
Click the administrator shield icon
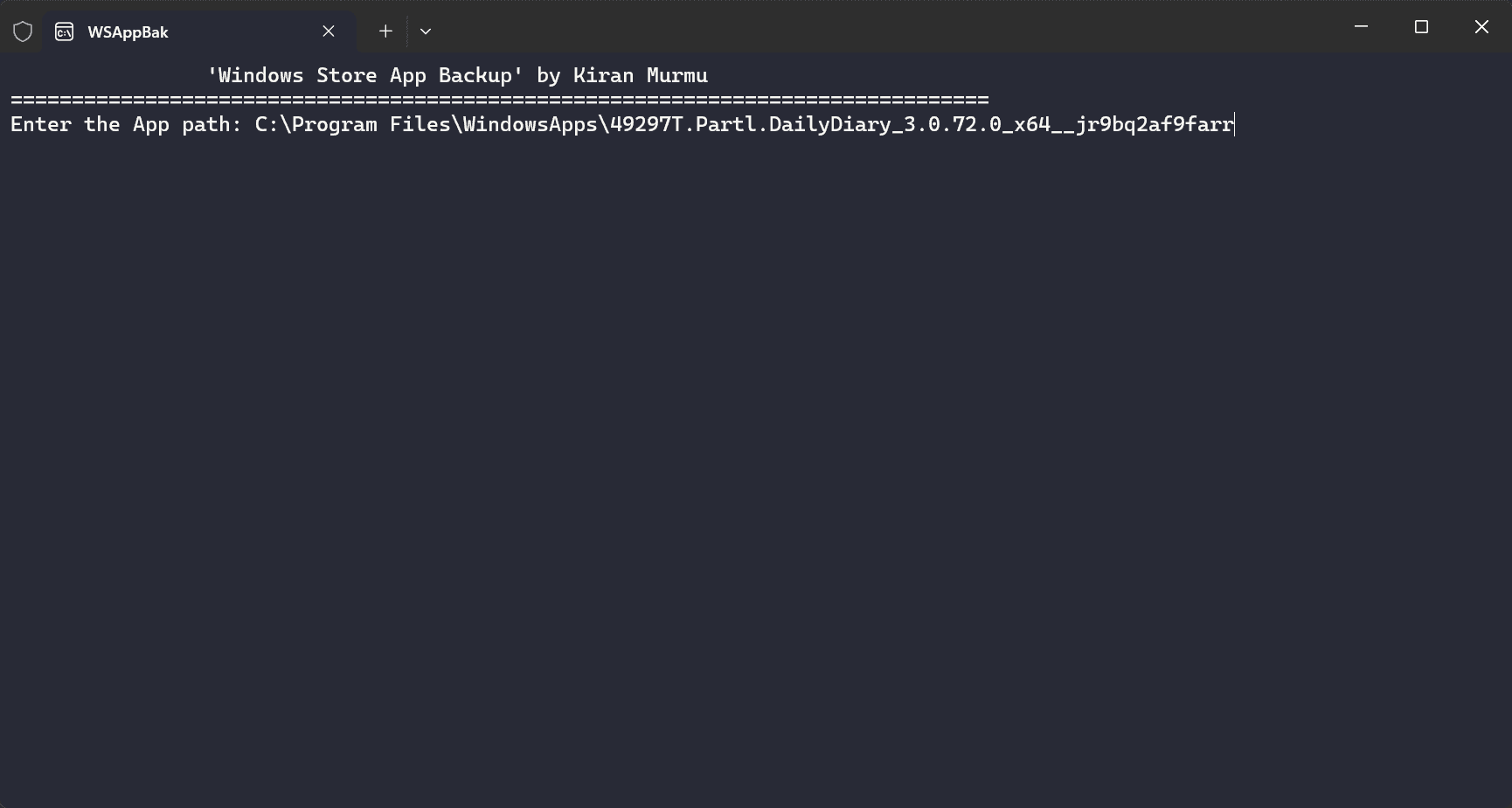pyautogui.click(x=23, y=32)
